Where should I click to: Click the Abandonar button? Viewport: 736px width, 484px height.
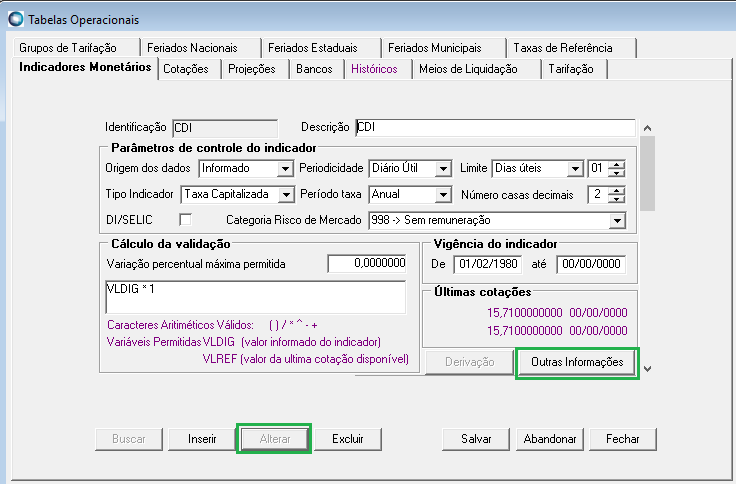tap(550, 439)
